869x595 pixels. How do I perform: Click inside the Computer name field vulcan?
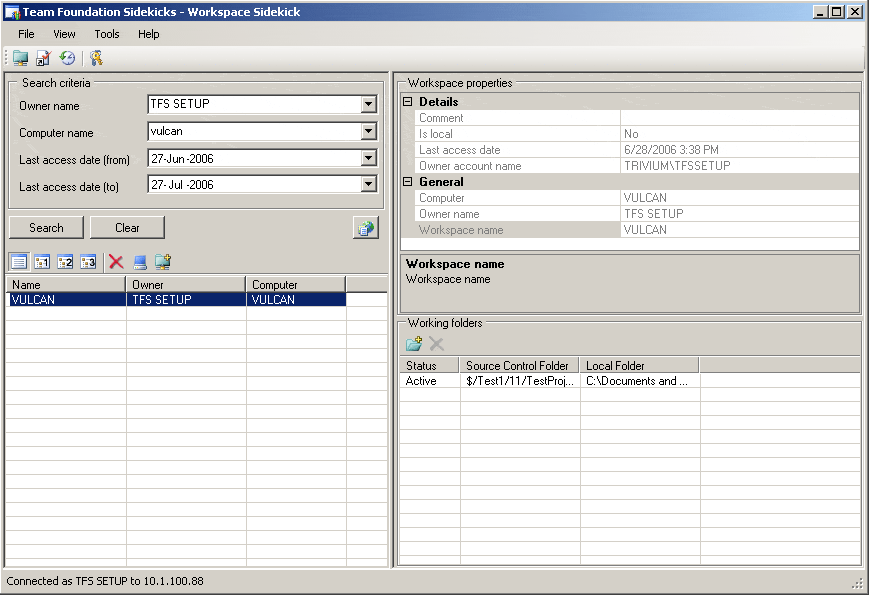255,131
